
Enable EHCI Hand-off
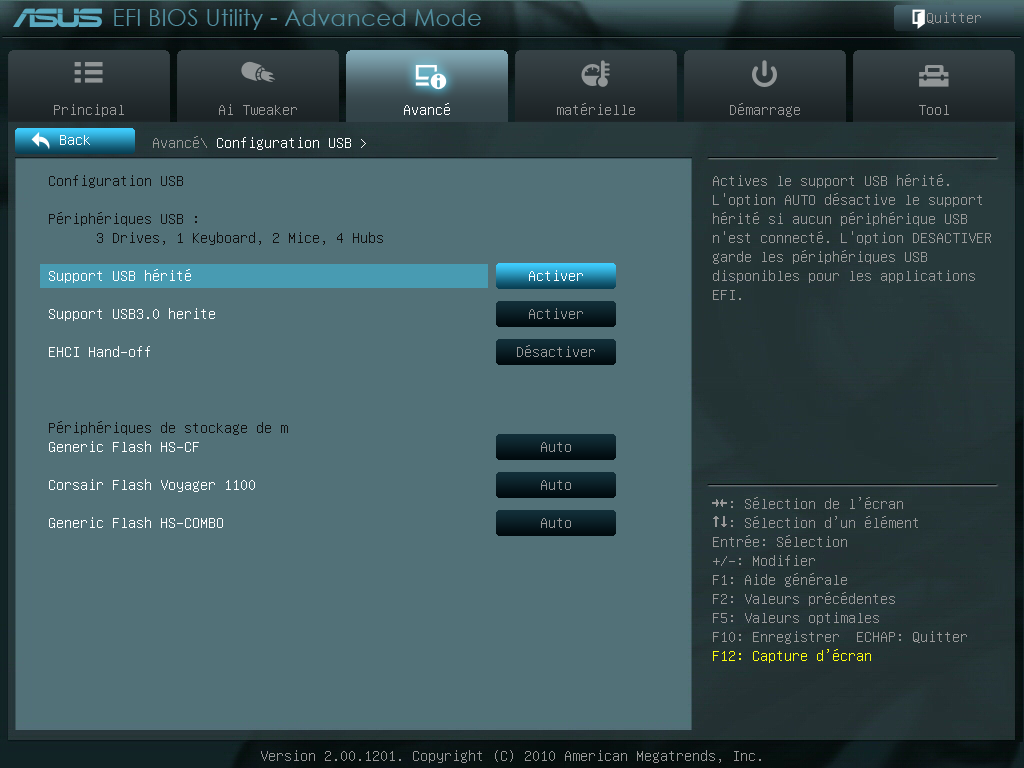tap(555, 352)
